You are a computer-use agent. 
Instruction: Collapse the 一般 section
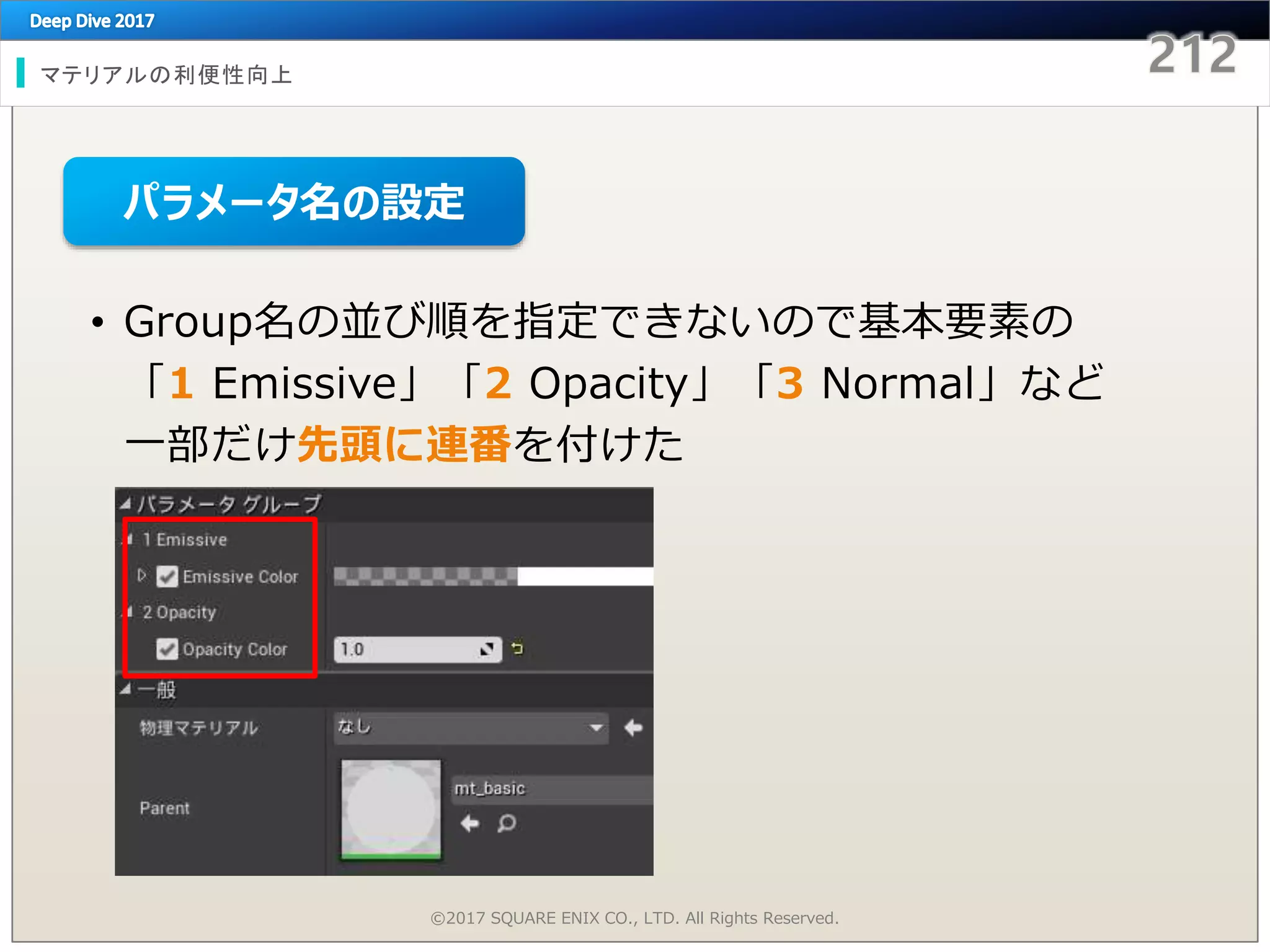click(126, 689)
